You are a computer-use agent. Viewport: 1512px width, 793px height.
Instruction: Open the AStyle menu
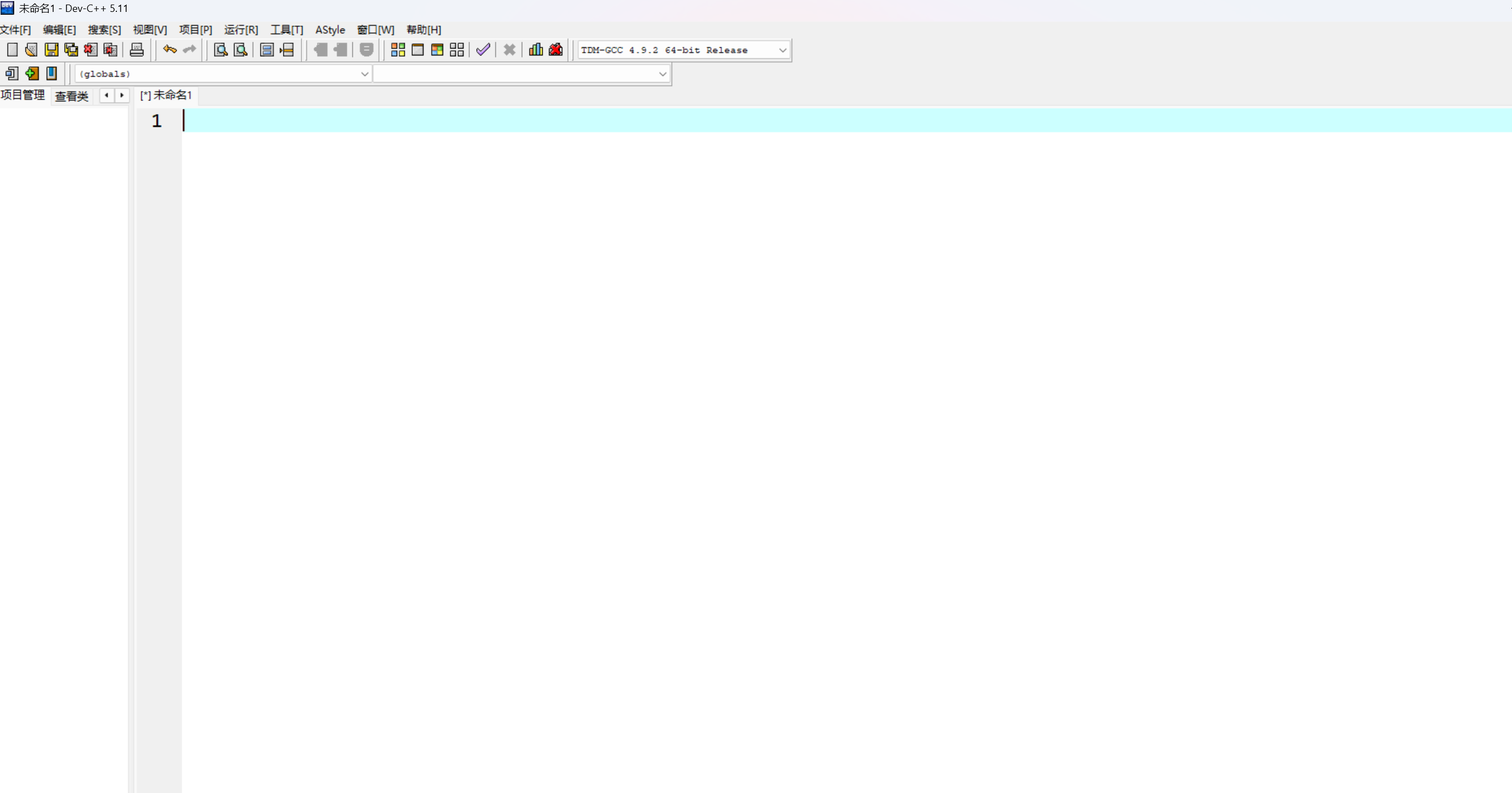click(x=330, y=30)
